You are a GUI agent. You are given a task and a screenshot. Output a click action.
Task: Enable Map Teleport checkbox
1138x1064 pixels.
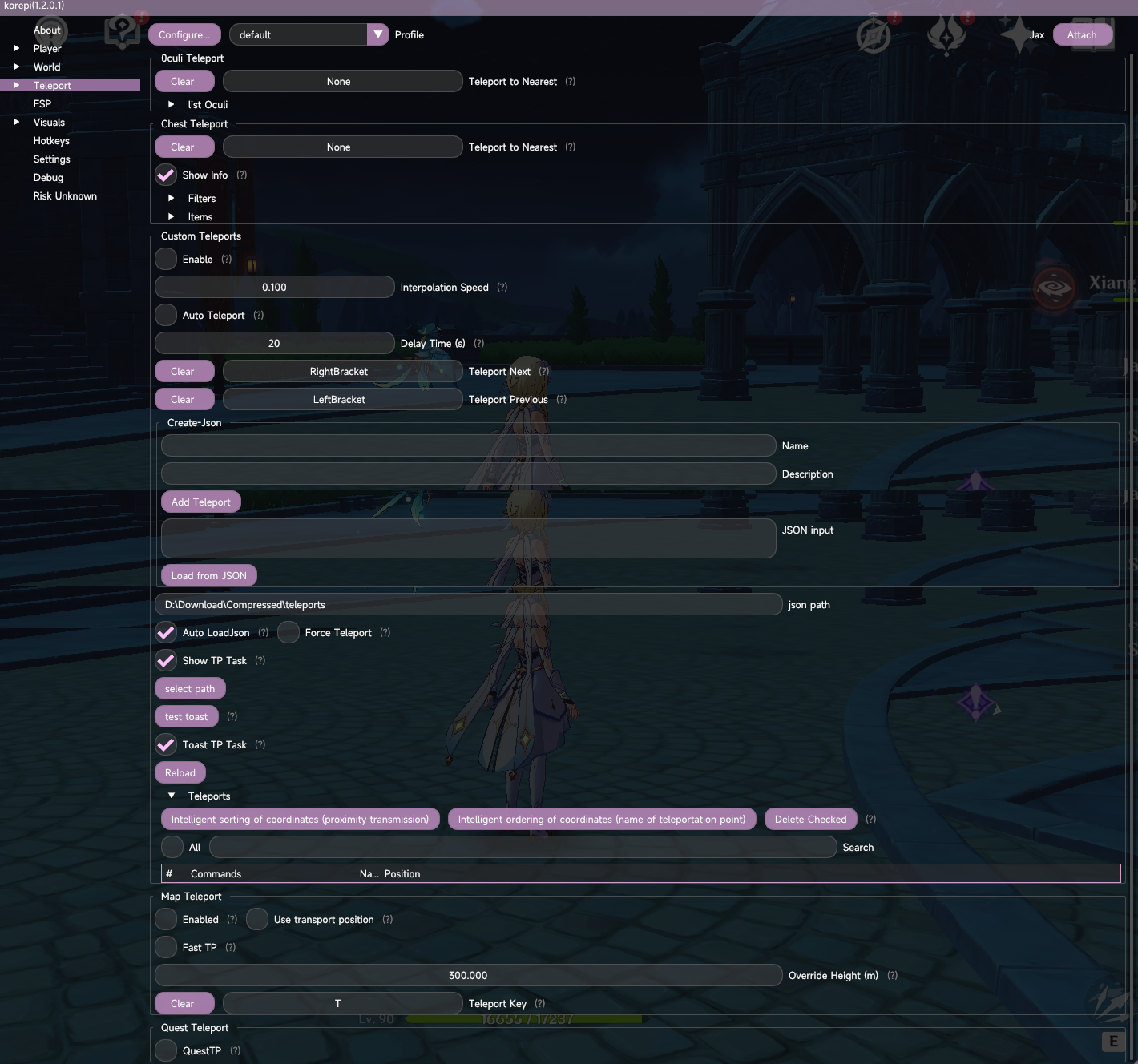(166, 919)
